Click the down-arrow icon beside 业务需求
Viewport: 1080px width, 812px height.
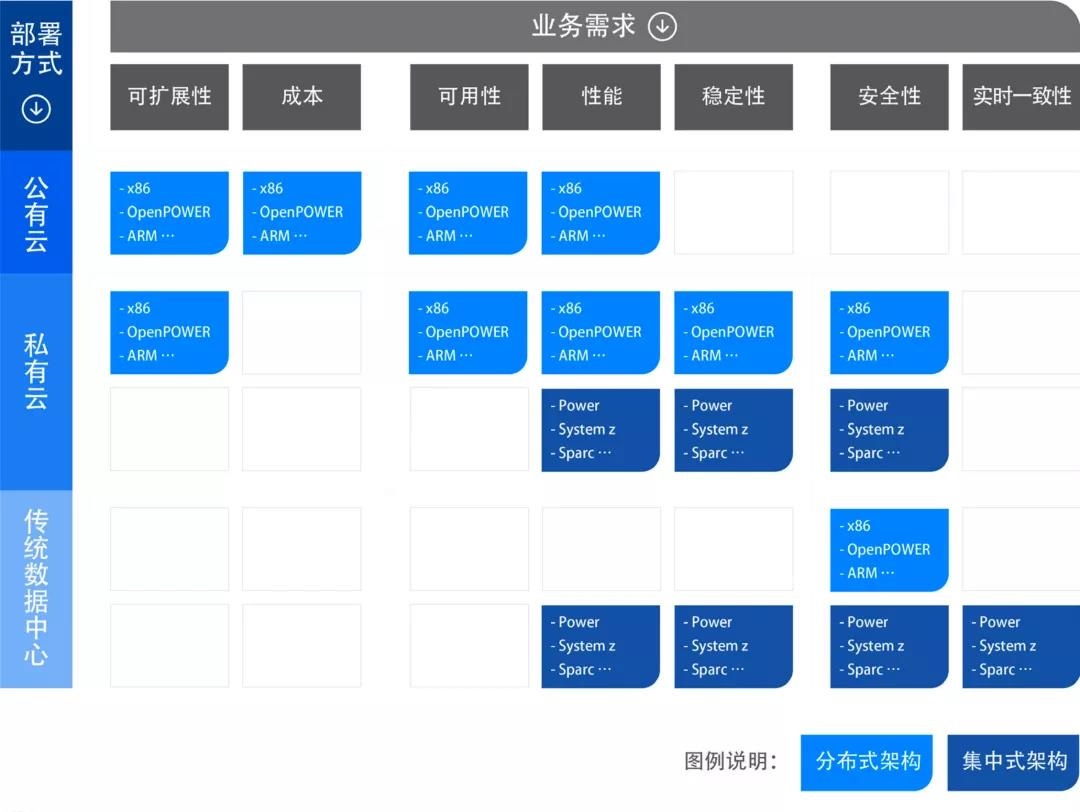(x=662, y=27)
